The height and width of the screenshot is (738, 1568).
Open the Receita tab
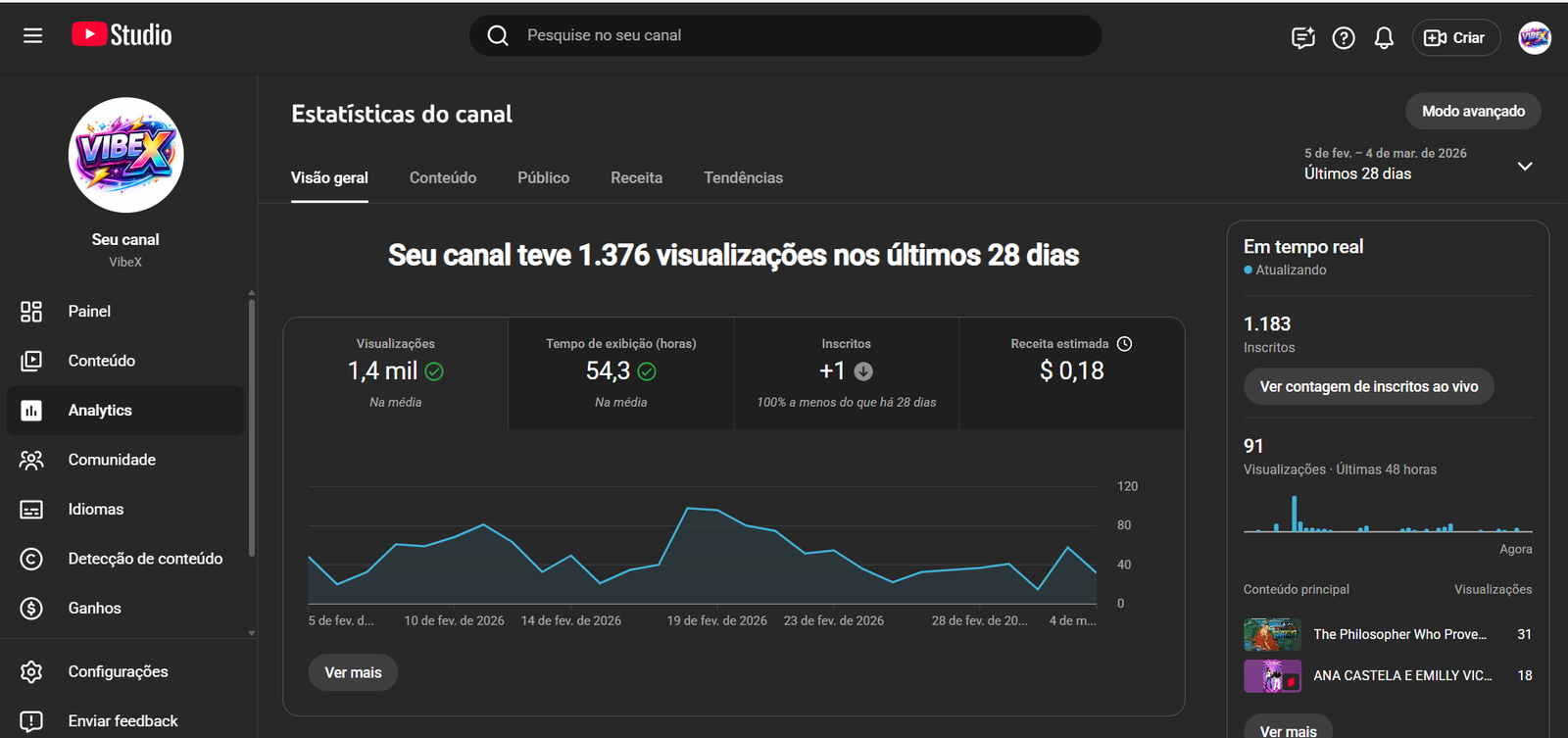[636, 178]
